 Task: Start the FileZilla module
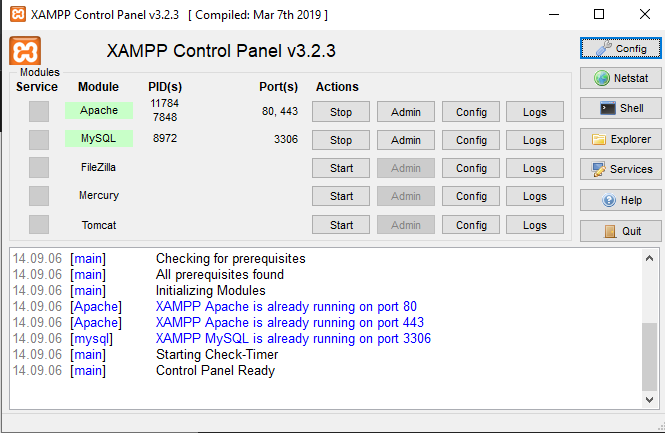point(341,168)
